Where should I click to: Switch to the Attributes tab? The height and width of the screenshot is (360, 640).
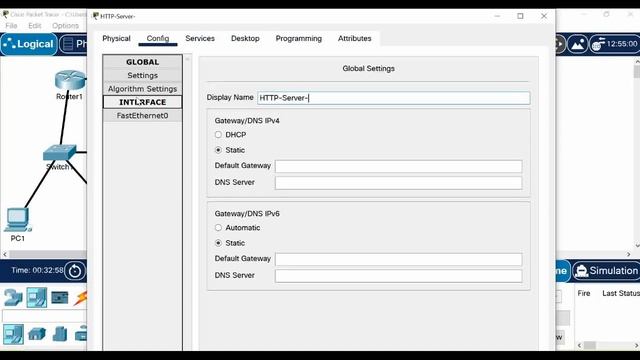[x=355, y=38]
